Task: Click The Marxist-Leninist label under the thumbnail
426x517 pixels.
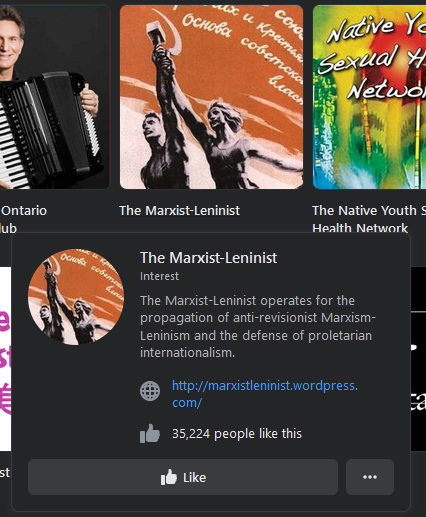Action: 179,211
